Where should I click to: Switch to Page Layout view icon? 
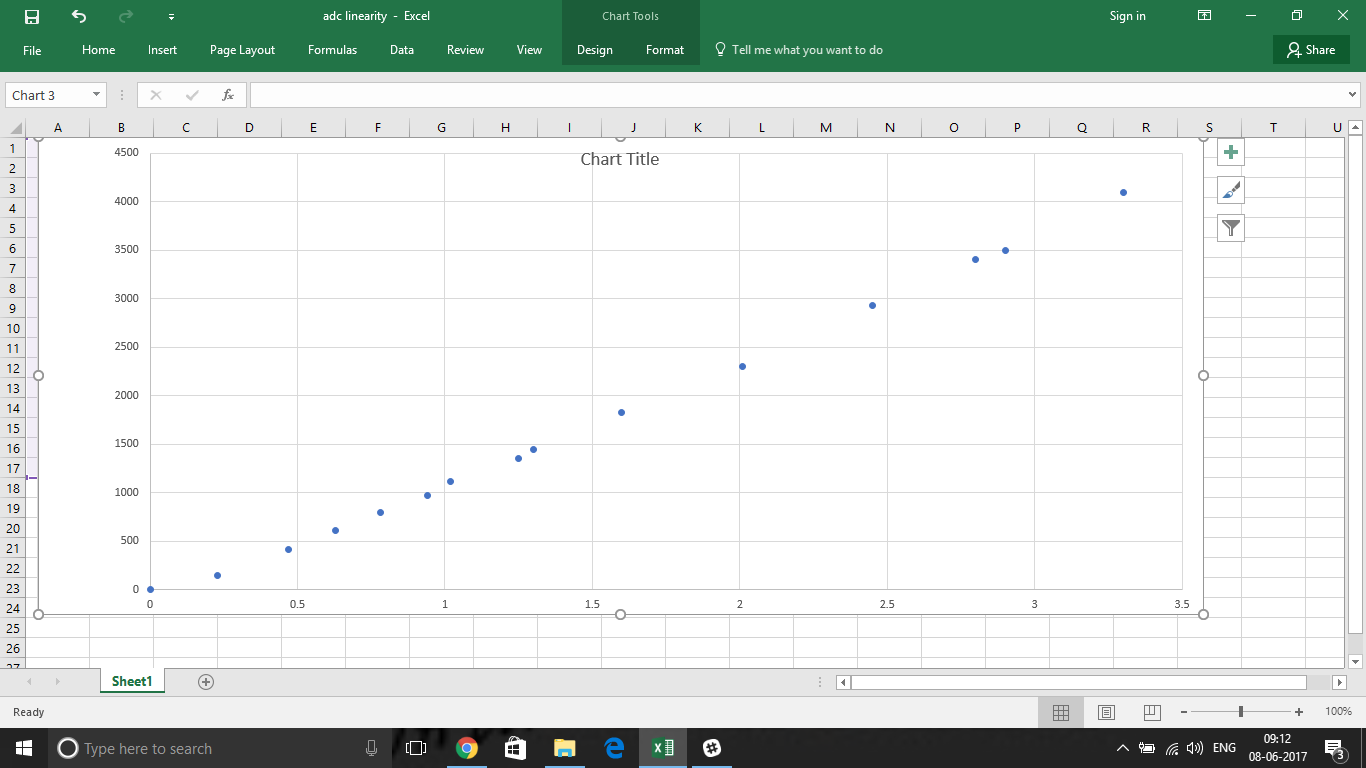coord(1106,712)
